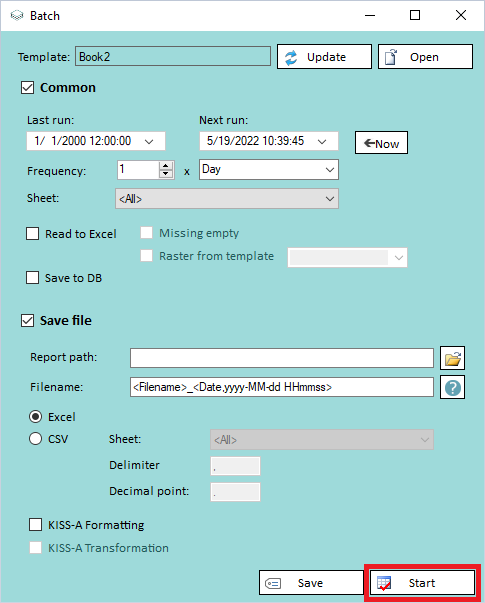The image size is (485, 603).
Task: Click the Update refresh arrows icon
Action: 291,57
